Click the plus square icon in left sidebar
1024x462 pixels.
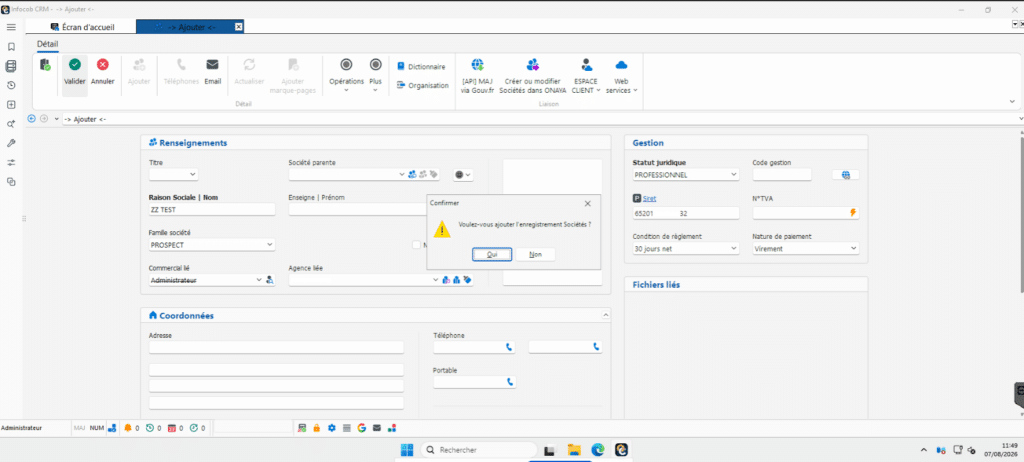pyautogui.click(x=11, y=105)
